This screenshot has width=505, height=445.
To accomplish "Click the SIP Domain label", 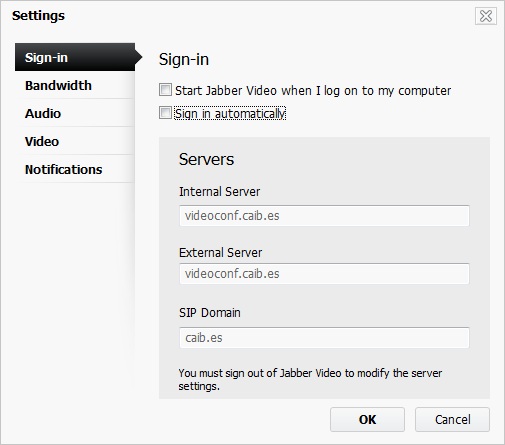I will tap(210, 313).
